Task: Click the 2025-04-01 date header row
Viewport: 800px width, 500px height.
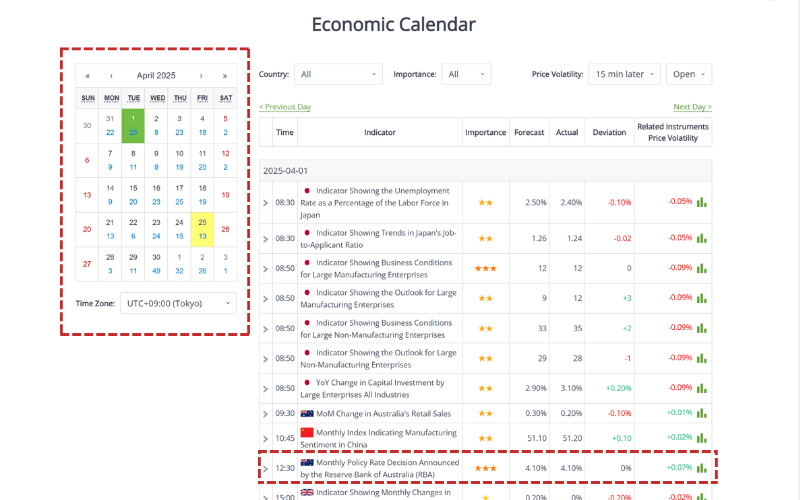Action: pyautogui.click(x=485, y=171)
